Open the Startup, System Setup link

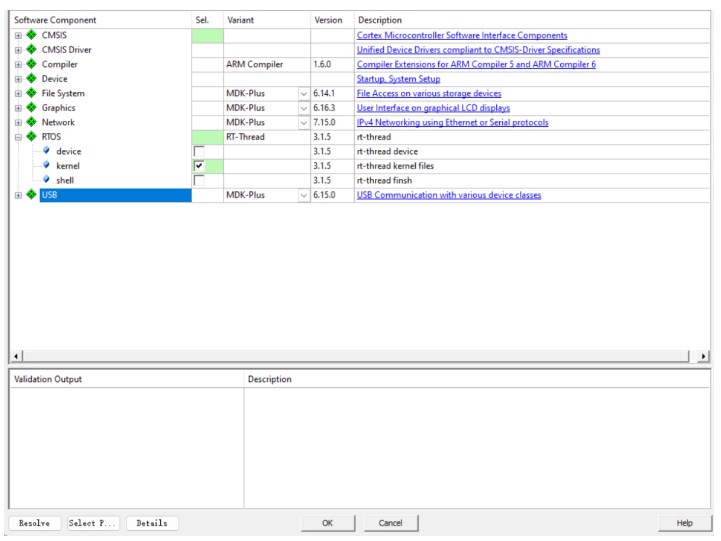pos(398,79)
